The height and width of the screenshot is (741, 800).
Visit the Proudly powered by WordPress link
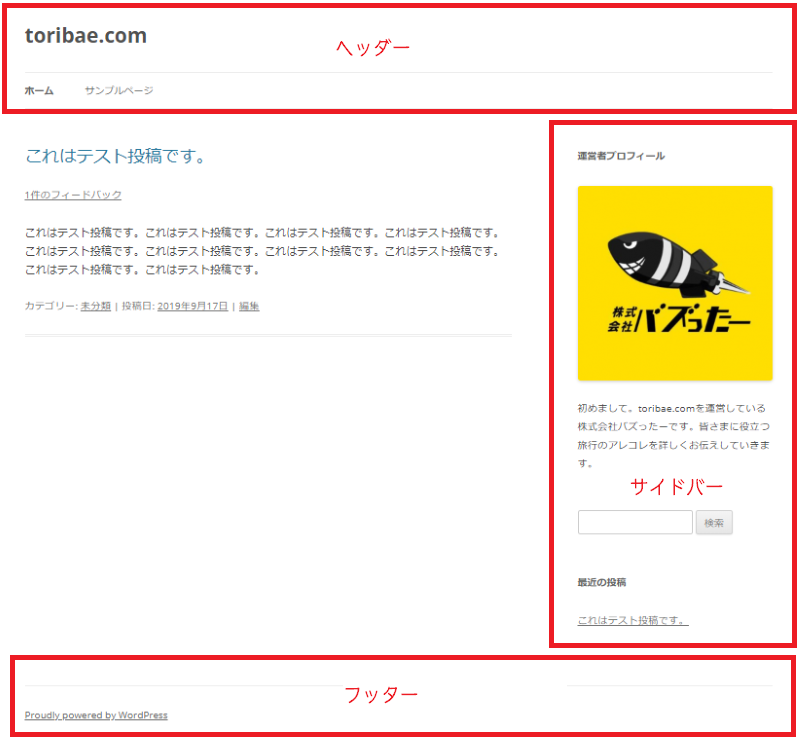[96, 715]
